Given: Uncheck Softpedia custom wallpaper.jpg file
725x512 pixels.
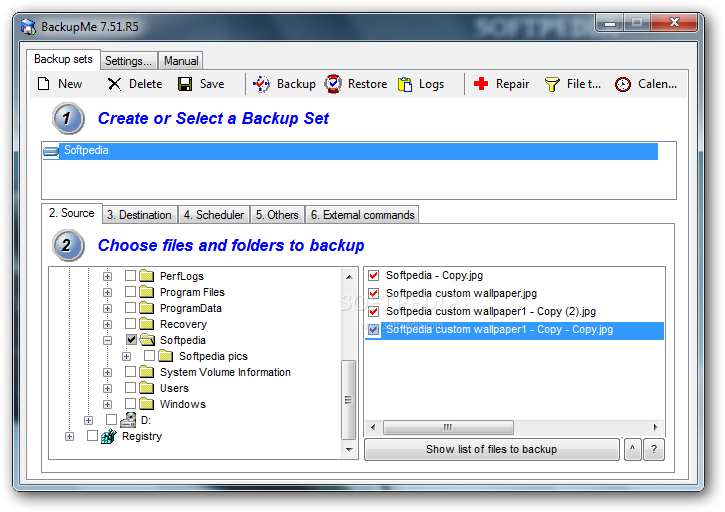Looking at the screenshot, I should 374,293.
